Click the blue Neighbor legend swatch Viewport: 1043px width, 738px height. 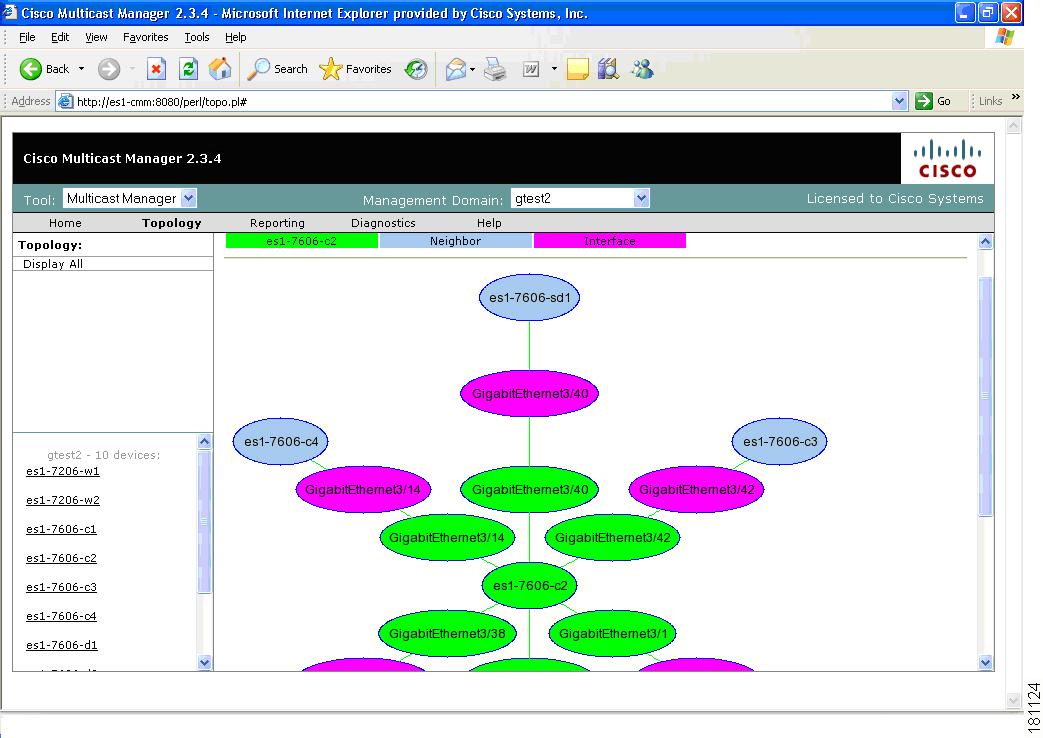pos(456,241)
